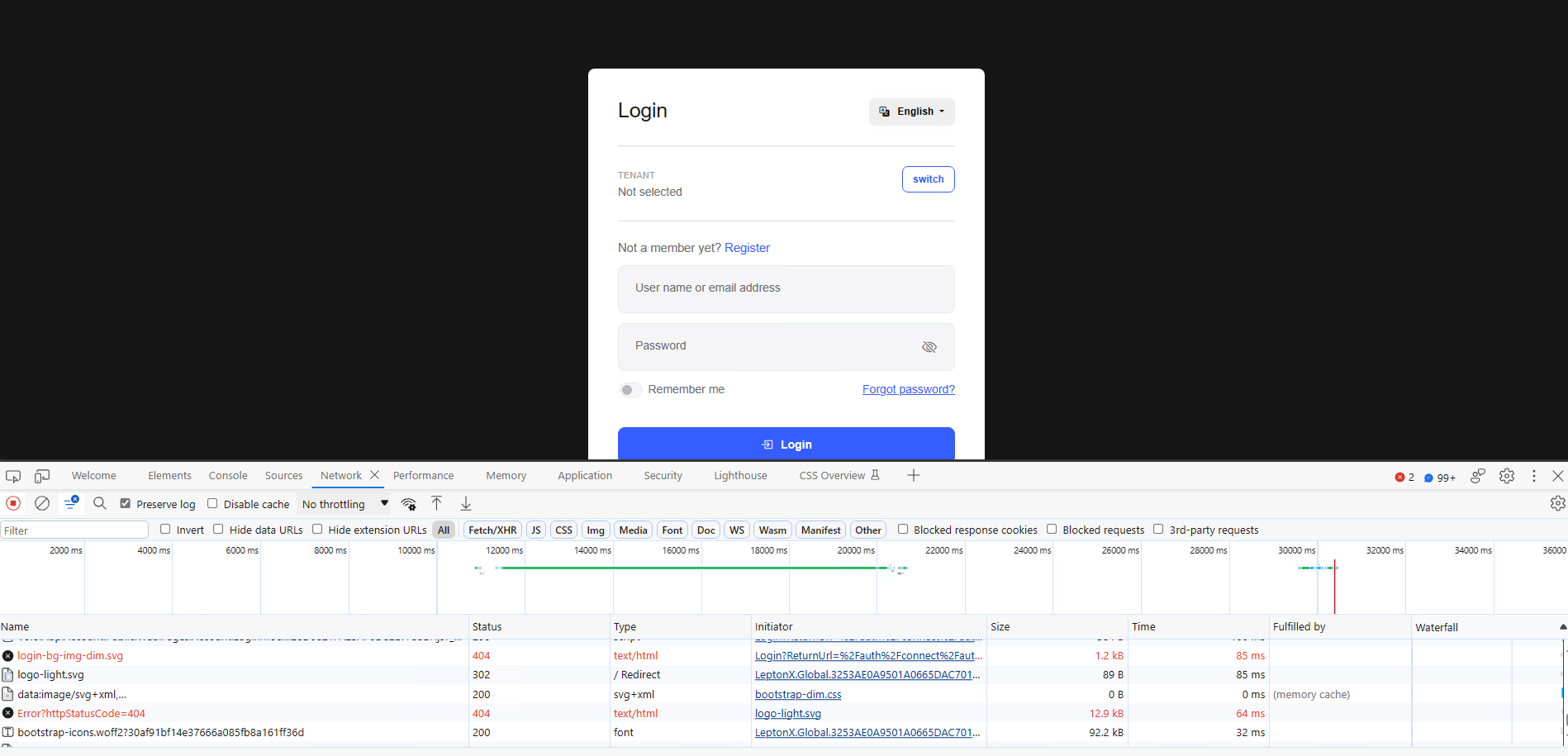1568x756 pixels.
Task: Click the tenant switch button
Action: [x=928, y=179]
